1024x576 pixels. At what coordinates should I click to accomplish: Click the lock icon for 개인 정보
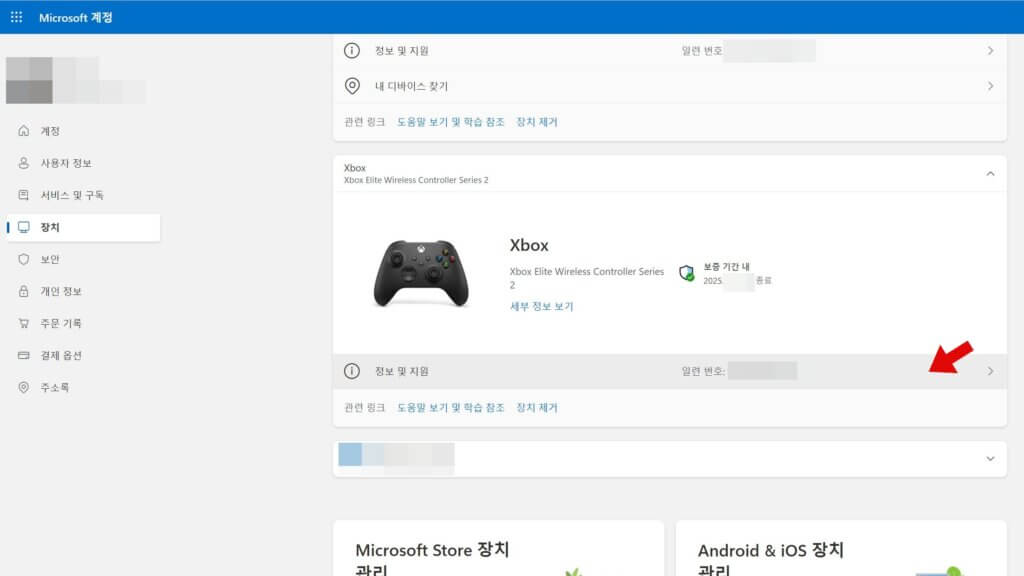[x=24, y=291]
